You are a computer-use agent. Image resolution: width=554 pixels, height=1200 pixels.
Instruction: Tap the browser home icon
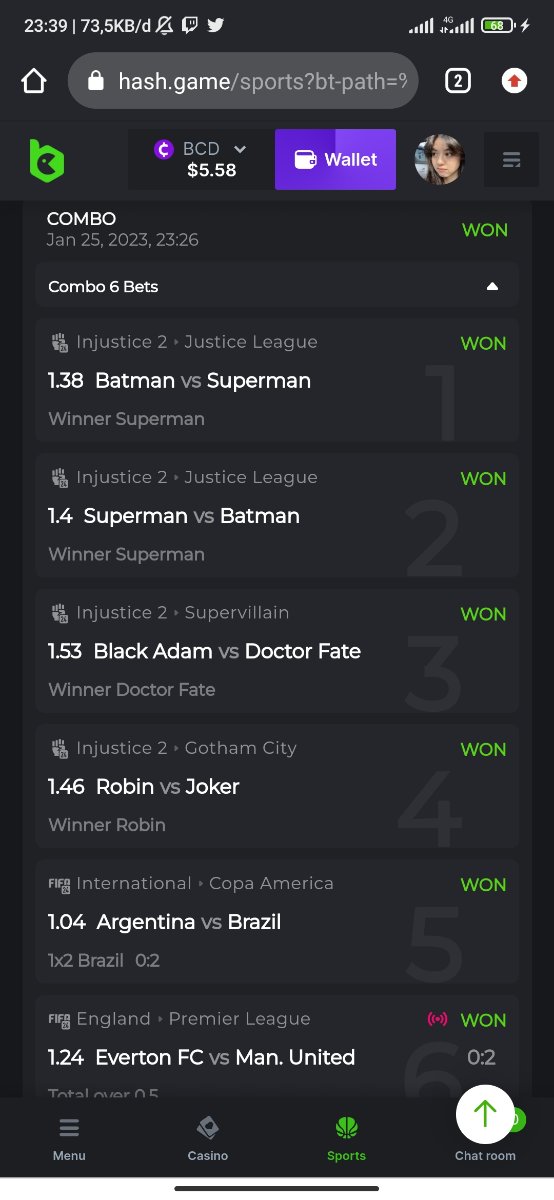point(34,81)
